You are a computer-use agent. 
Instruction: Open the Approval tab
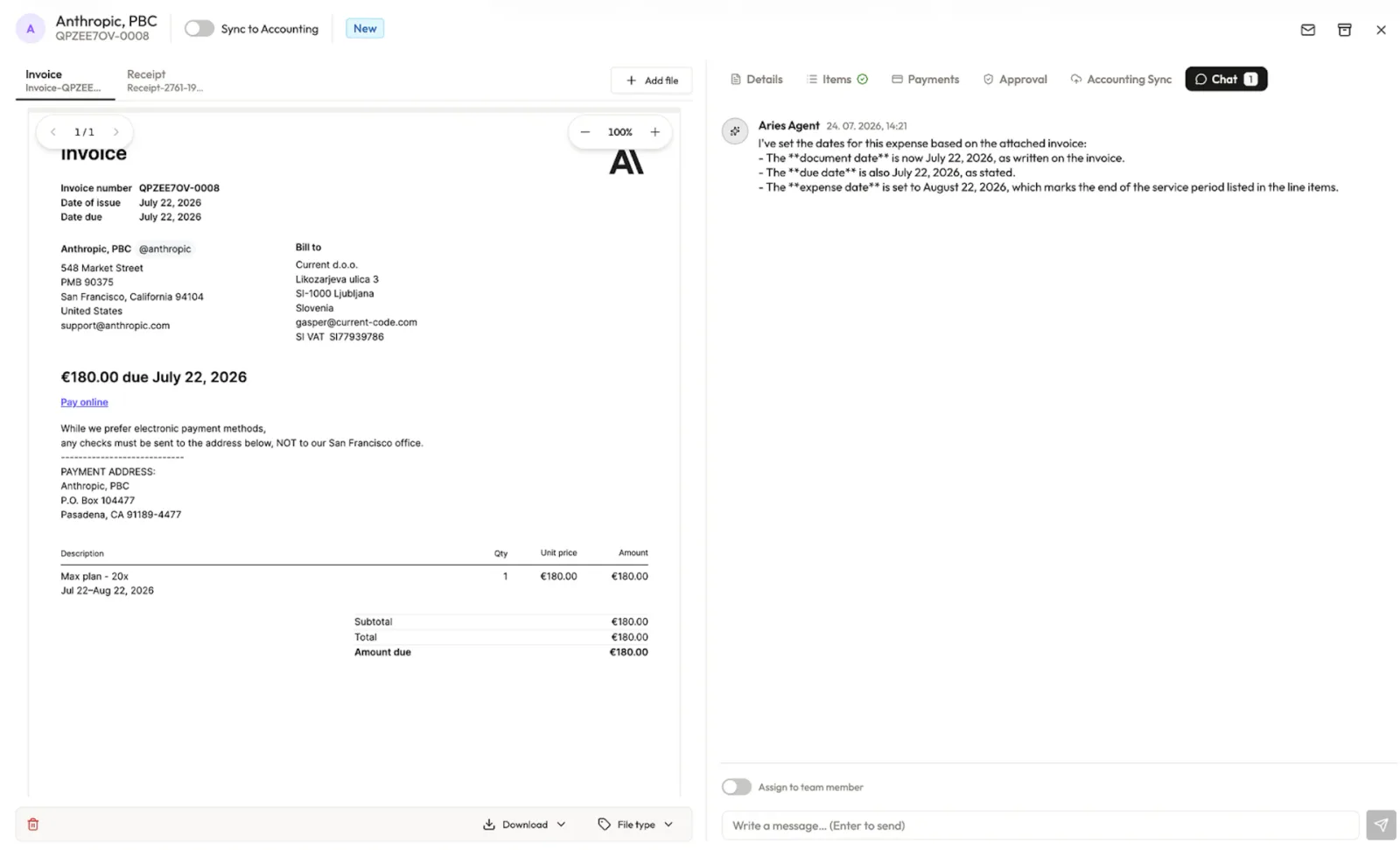click(x=1015, y=80)
